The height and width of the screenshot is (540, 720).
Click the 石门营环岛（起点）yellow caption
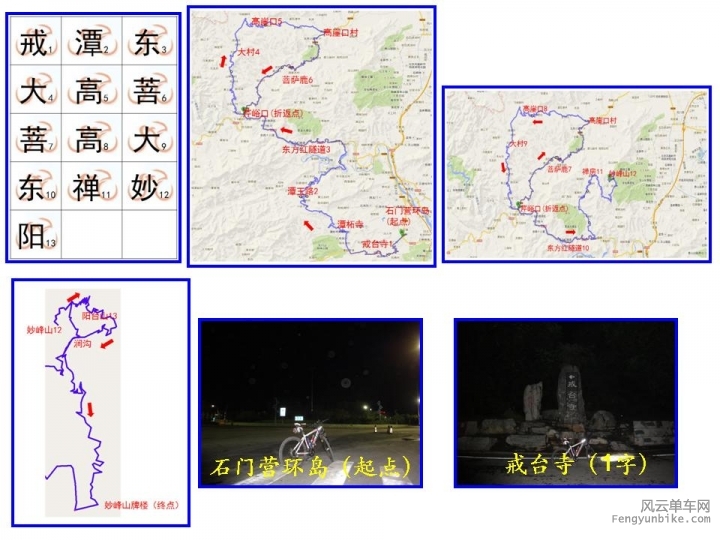tap(311, 466)
